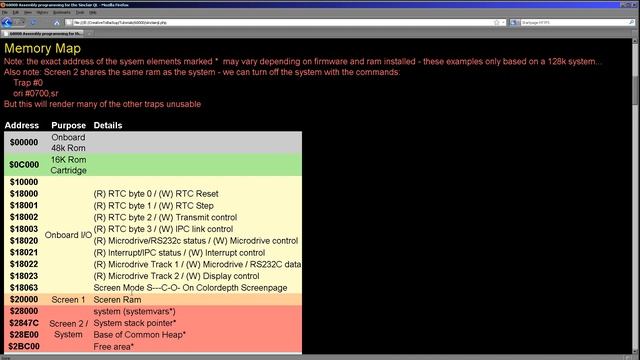Image resolution: width=640 pixels, height=360 pixels.
Task: Click the Memory Map heading
Action: 42,48
